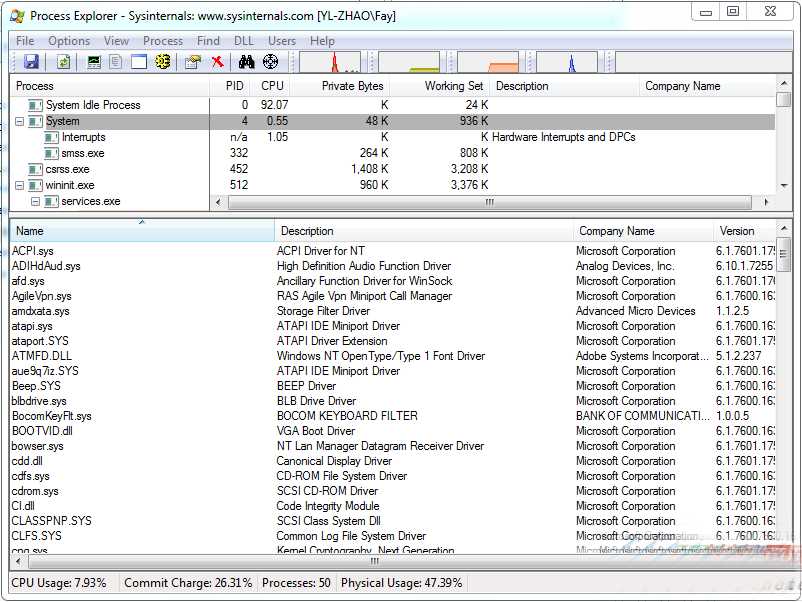
Task: Open process properties via properties toolbar icon
Action: tap(194, 62)
